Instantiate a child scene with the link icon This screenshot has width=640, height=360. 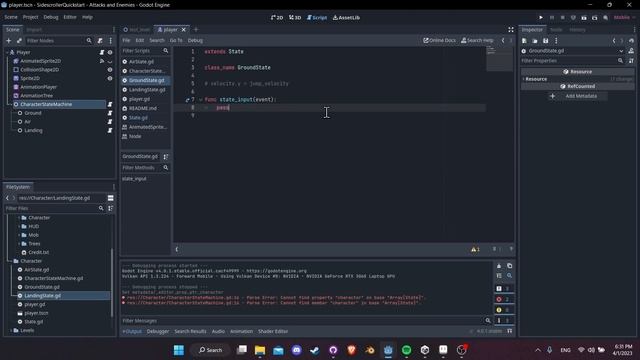pyautogui.click(x=19, y=40)
